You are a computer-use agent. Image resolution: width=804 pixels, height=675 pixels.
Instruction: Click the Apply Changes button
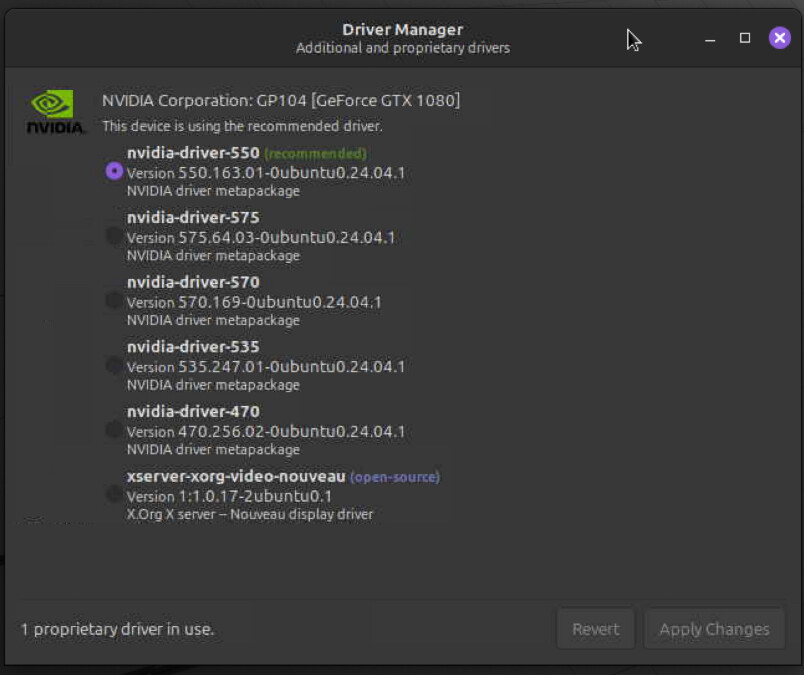(714, 629)
